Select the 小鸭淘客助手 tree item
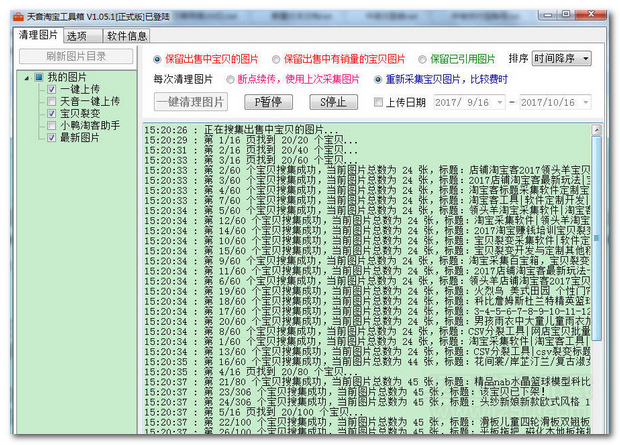Image resolution: width=620 pixels, height=445 pixels. 90,126
